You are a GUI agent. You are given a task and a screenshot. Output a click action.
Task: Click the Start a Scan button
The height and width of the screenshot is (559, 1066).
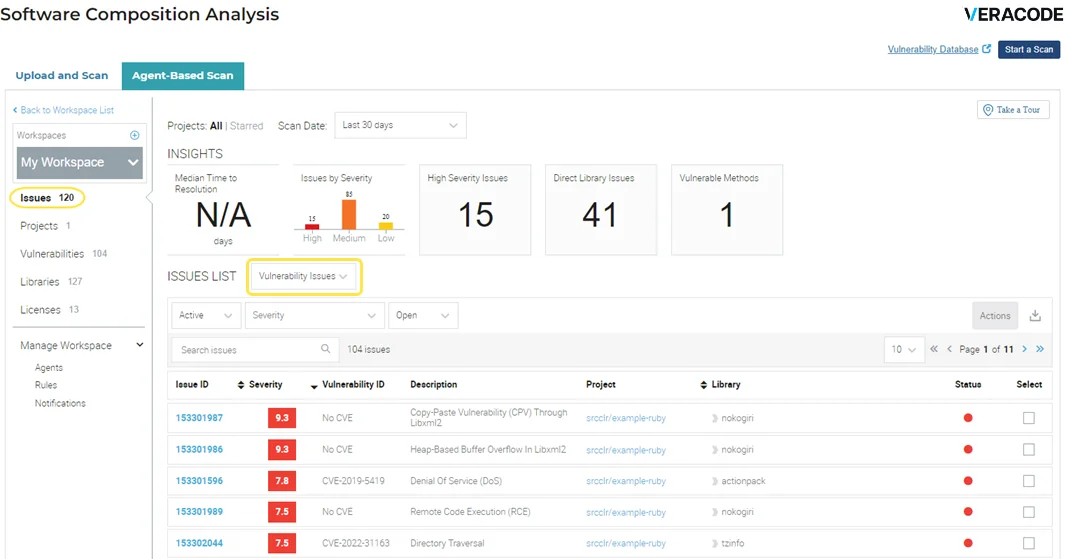tap(1029, 50)
